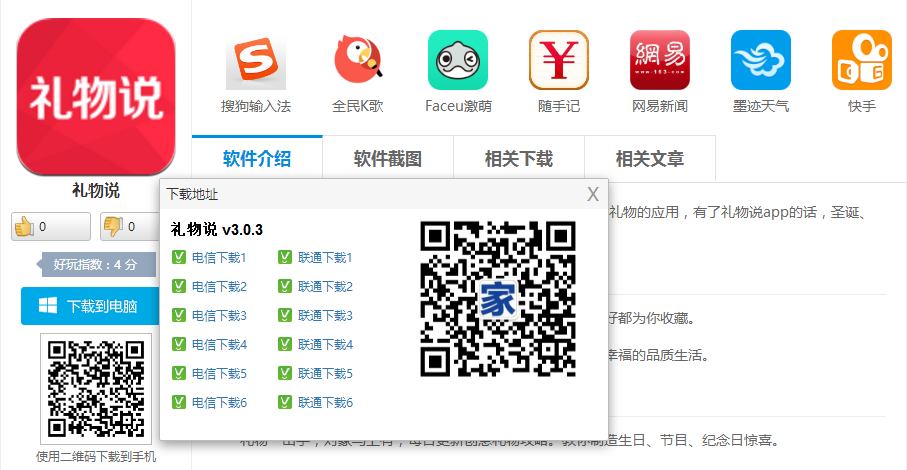Image resolution: width=907 pixels, height=470 pixels.
Task: Click the 墨迹天气 text label
Action: [761, 106]
